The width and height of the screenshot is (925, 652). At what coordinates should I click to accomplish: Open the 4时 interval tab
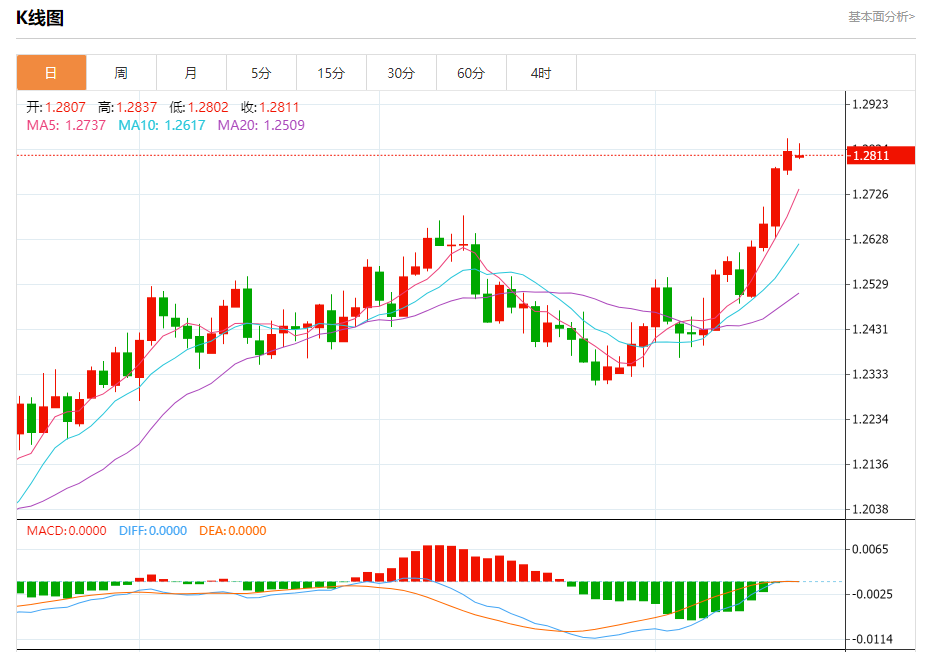(x=541, y=73)
